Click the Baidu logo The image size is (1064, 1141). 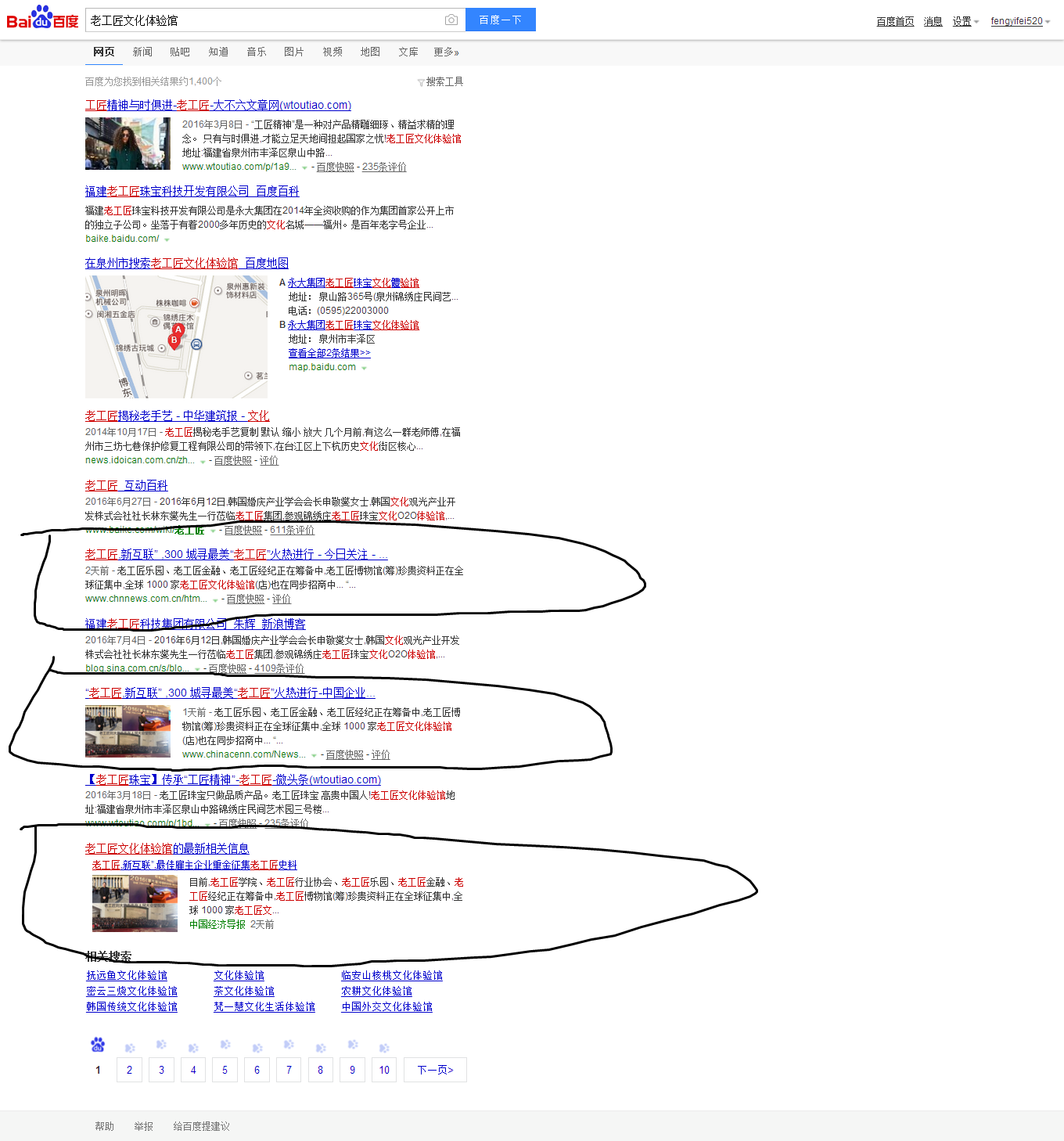click(42, 17)
